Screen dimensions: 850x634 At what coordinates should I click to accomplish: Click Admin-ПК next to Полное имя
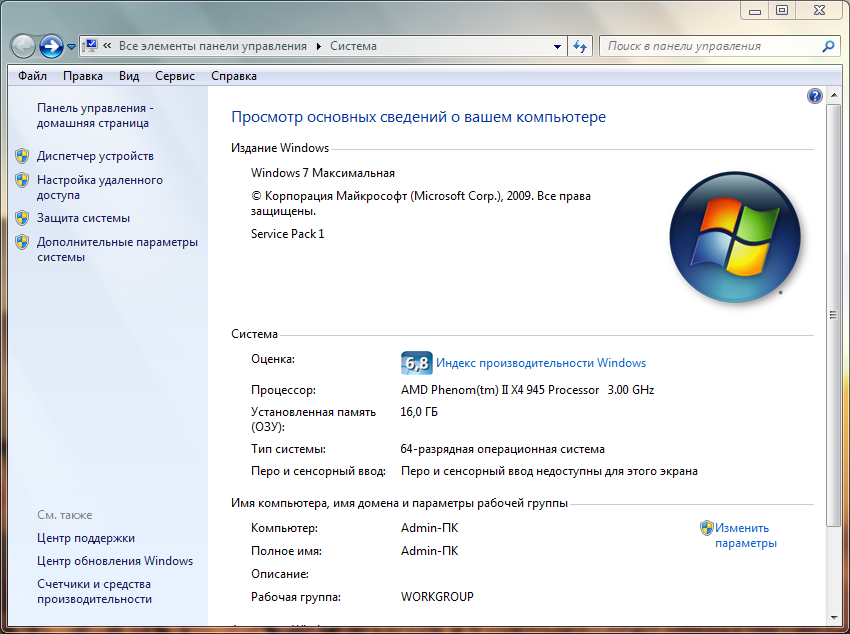[x=429, y=551]
